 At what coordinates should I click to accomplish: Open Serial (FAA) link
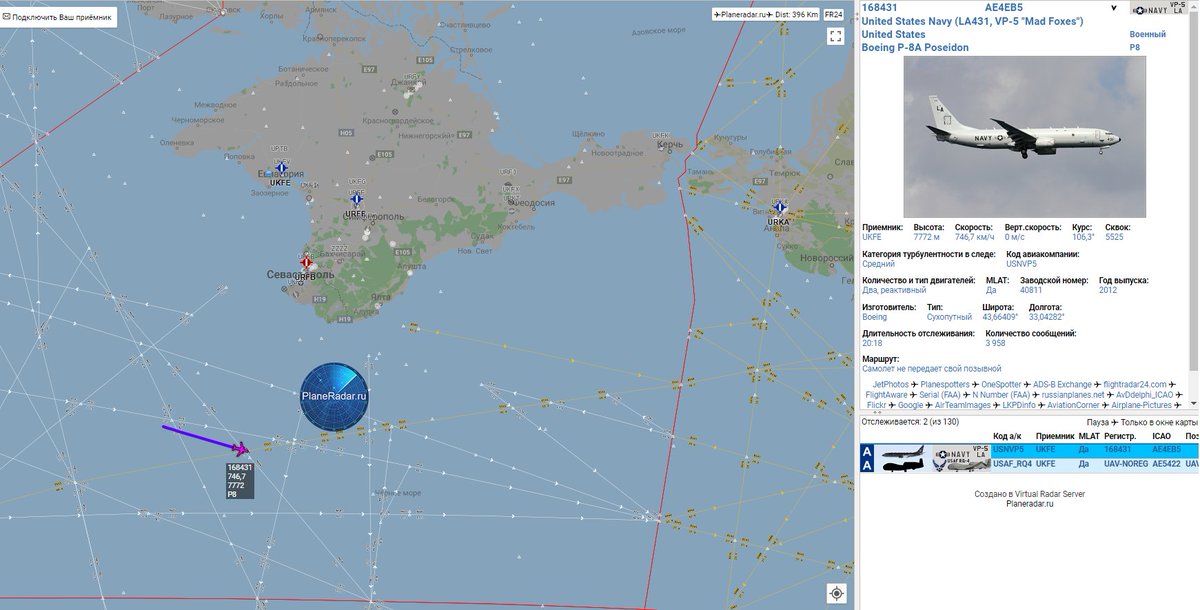click(x=940, y=395)
